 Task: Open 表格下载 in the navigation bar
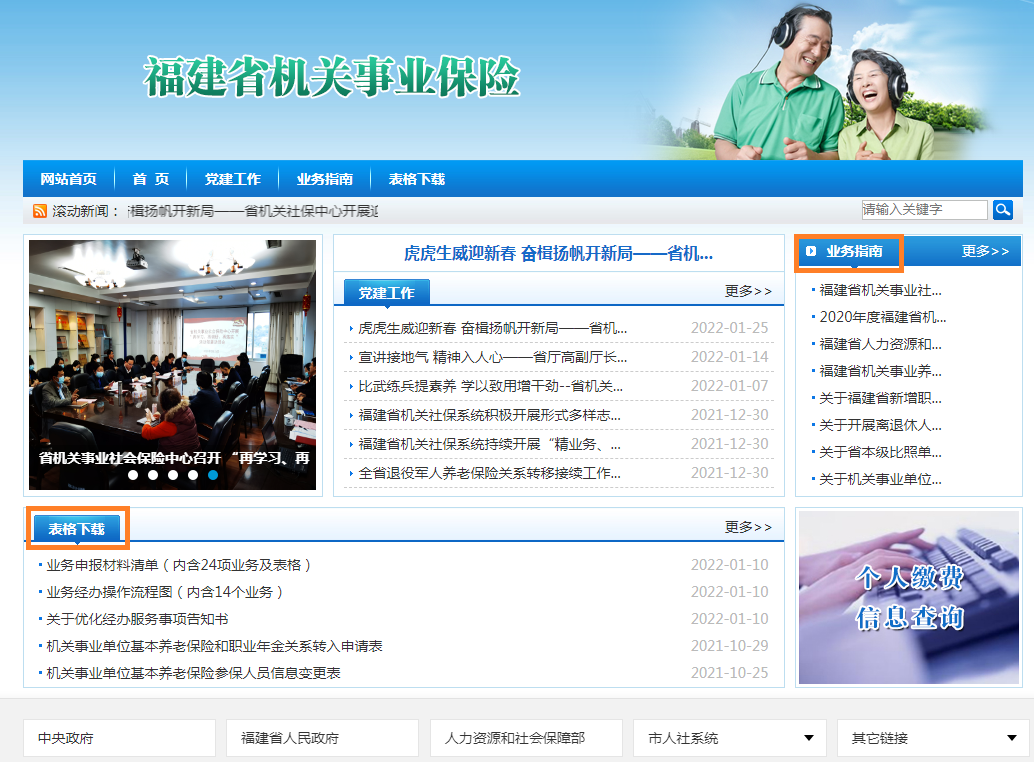(416, 179)
